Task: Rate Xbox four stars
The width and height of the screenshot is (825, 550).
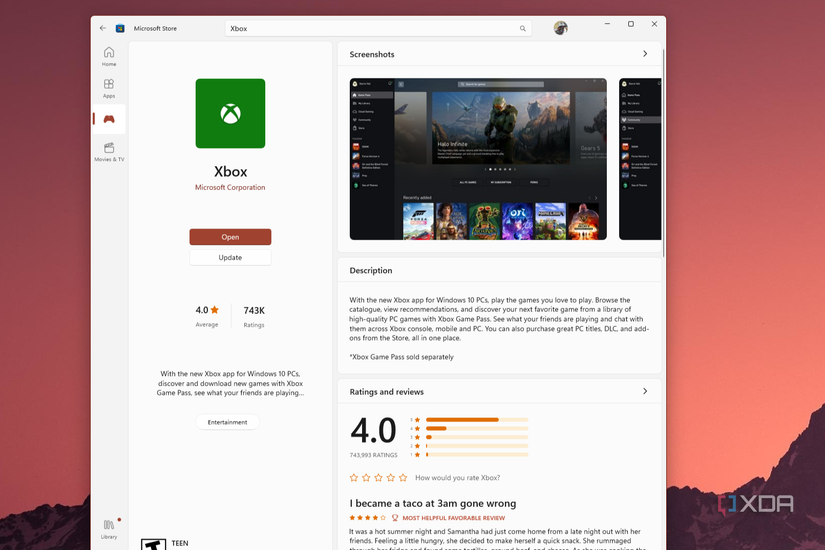Action: 390,478
